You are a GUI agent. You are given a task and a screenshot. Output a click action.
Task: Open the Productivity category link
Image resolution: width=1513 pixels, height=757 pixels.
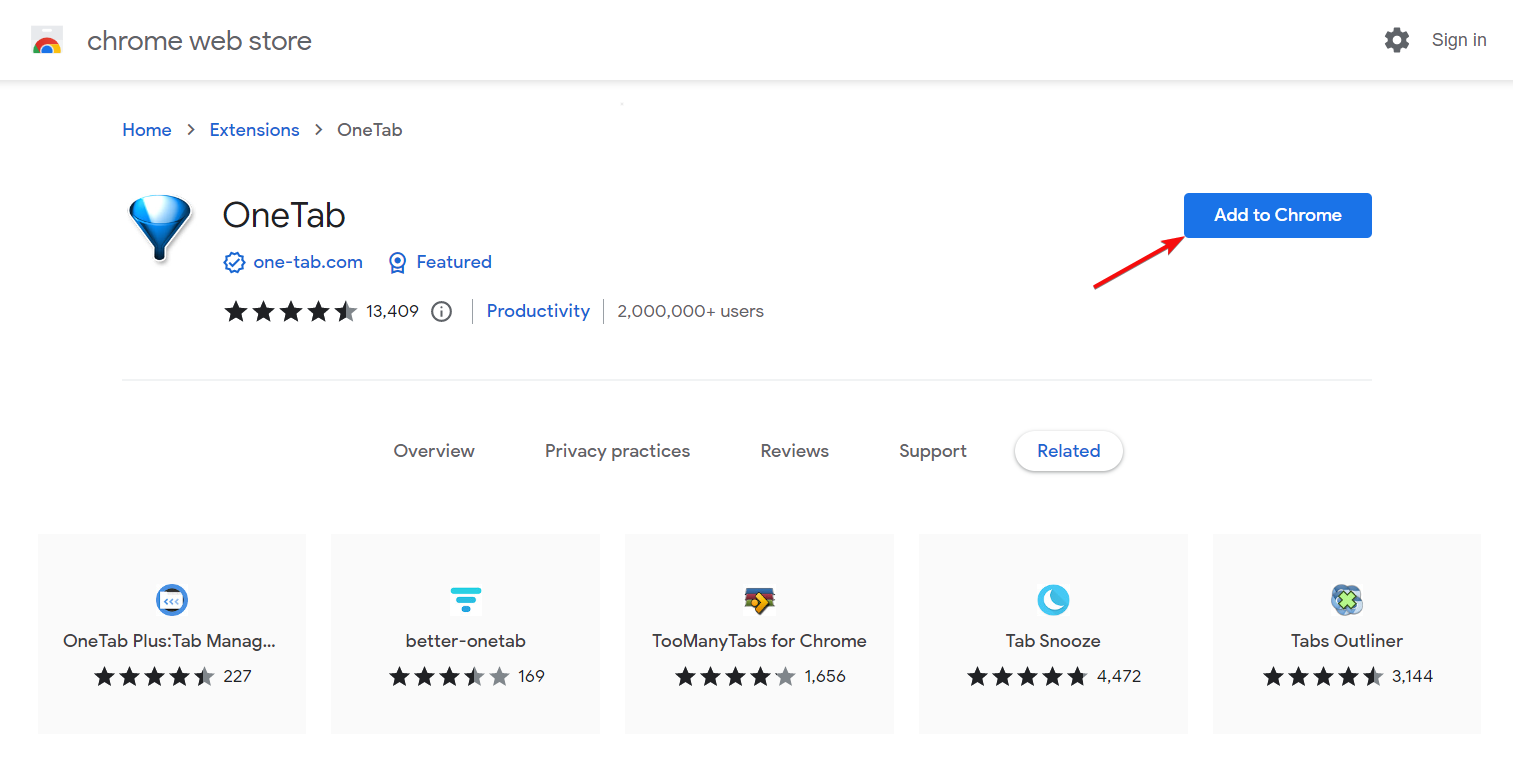(538, 311)
